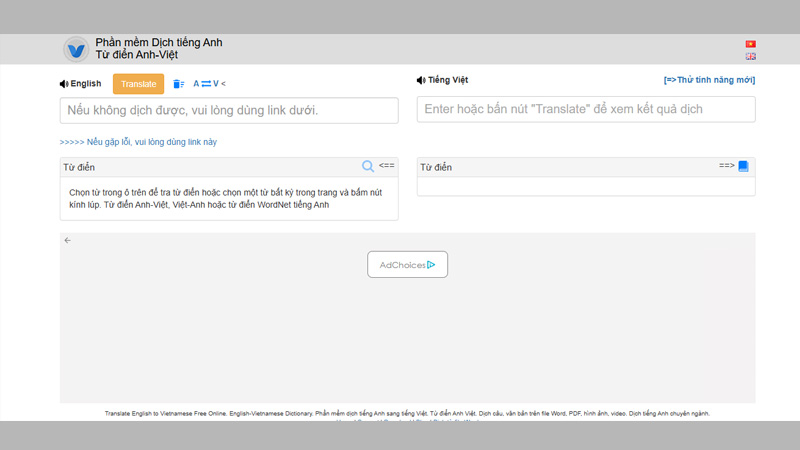Click the blue book dictionary icon
The width and height of the screenshot is (800, 450).
click(743, 166)
